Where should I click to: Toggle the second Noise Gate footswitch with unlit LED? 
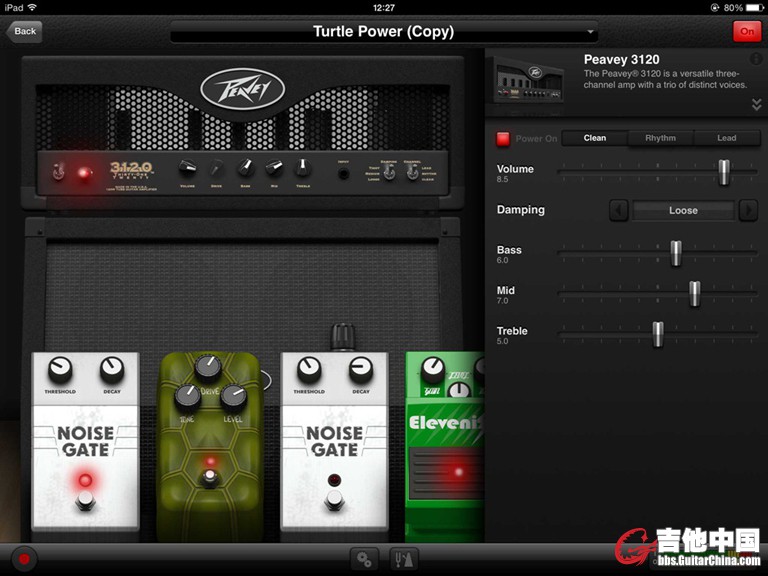pyautogui.click(x=335, y=500)
